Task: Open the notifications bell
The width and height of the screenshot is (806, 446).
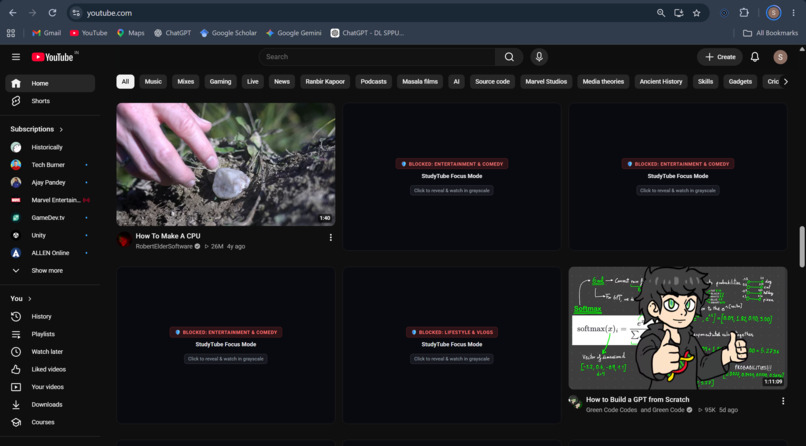Action: (x=755, y=57)
